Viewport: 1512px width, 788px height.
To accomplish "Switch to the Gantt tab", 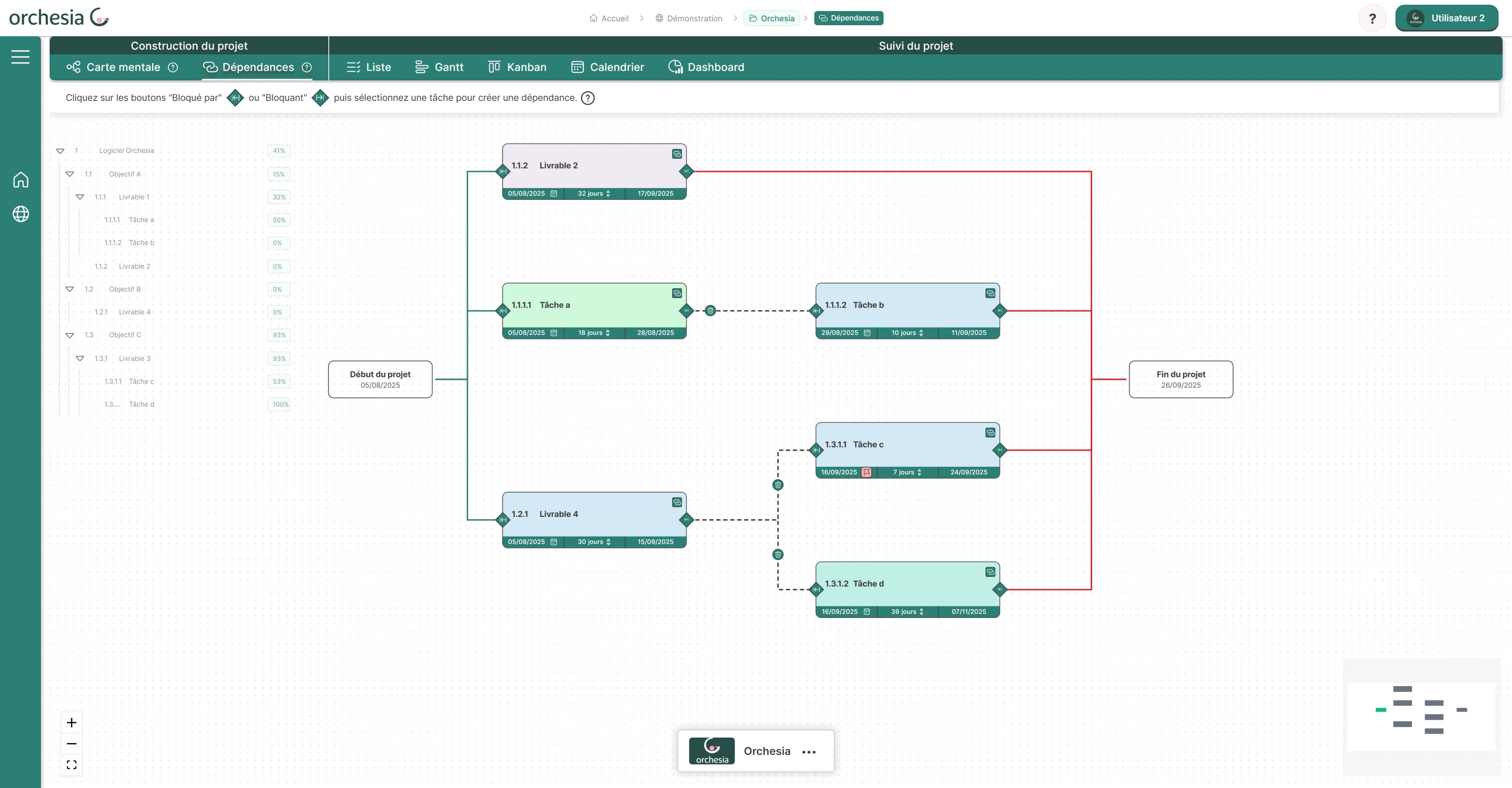I will (x=440, y=67).
